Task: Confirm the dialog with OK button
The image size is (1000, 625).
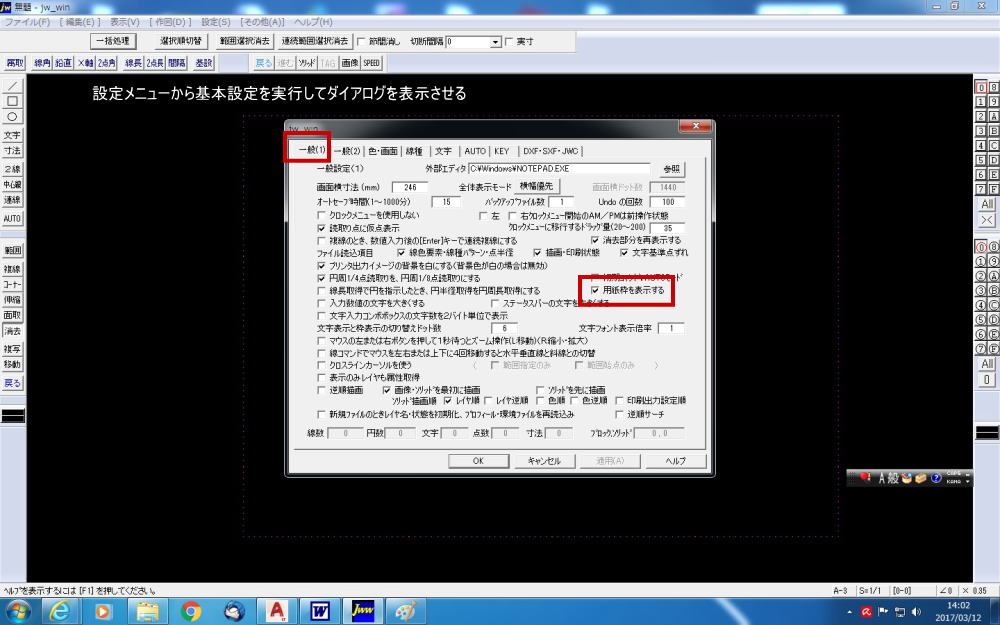Action: pyautogui.click(x=478, y=460)
